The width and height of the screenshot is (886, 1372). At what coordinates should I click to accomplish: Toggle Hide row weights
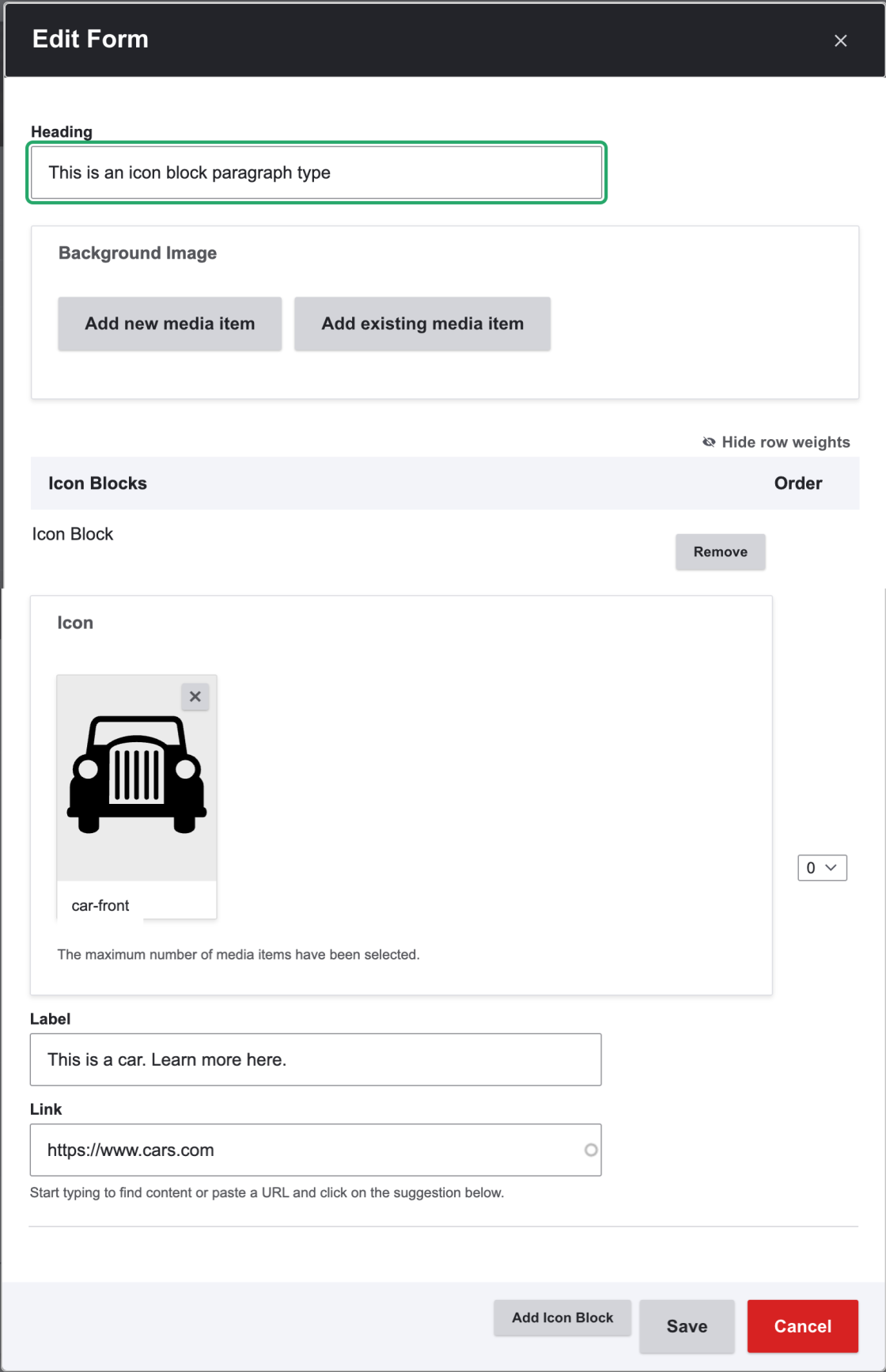[785, 442]
